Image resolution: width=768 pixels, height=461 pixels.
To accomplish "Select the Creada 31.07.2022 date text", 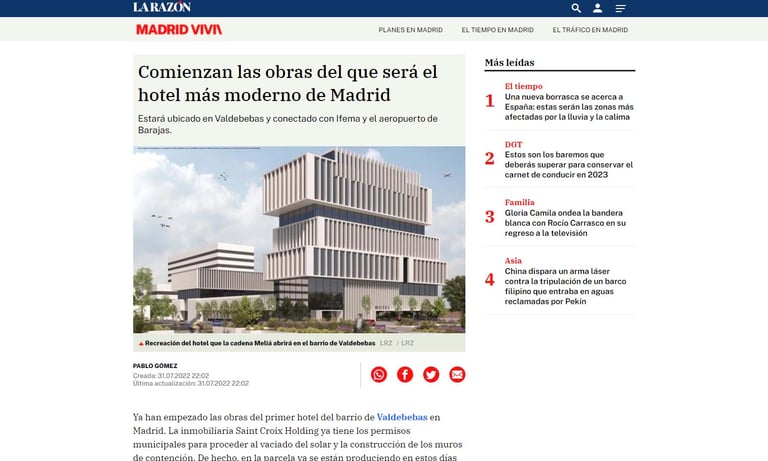I will coord(171,376).
